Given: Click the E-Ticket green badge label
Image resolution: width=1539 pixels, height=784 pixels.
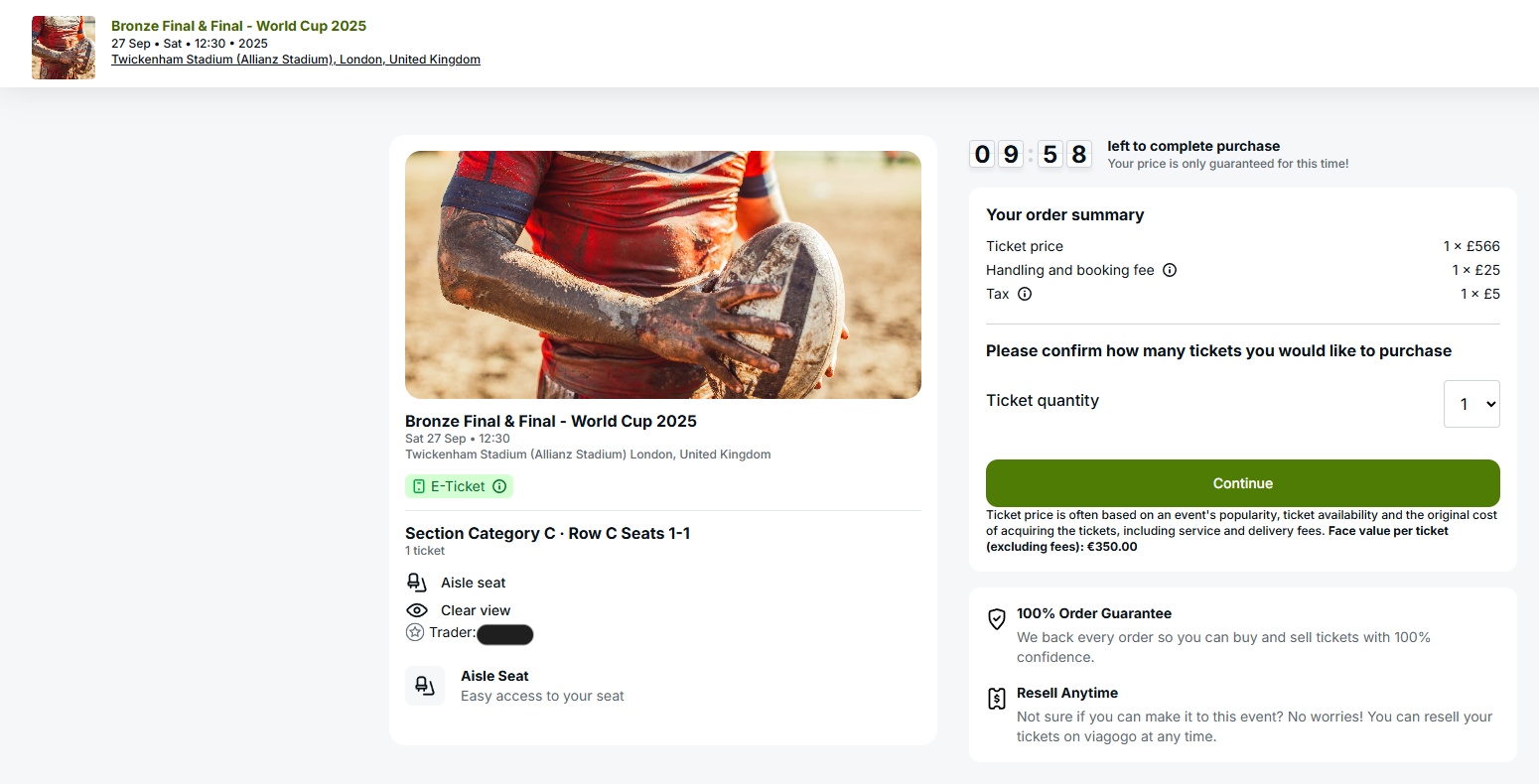Looking at the screenshot, I should 458,486.
